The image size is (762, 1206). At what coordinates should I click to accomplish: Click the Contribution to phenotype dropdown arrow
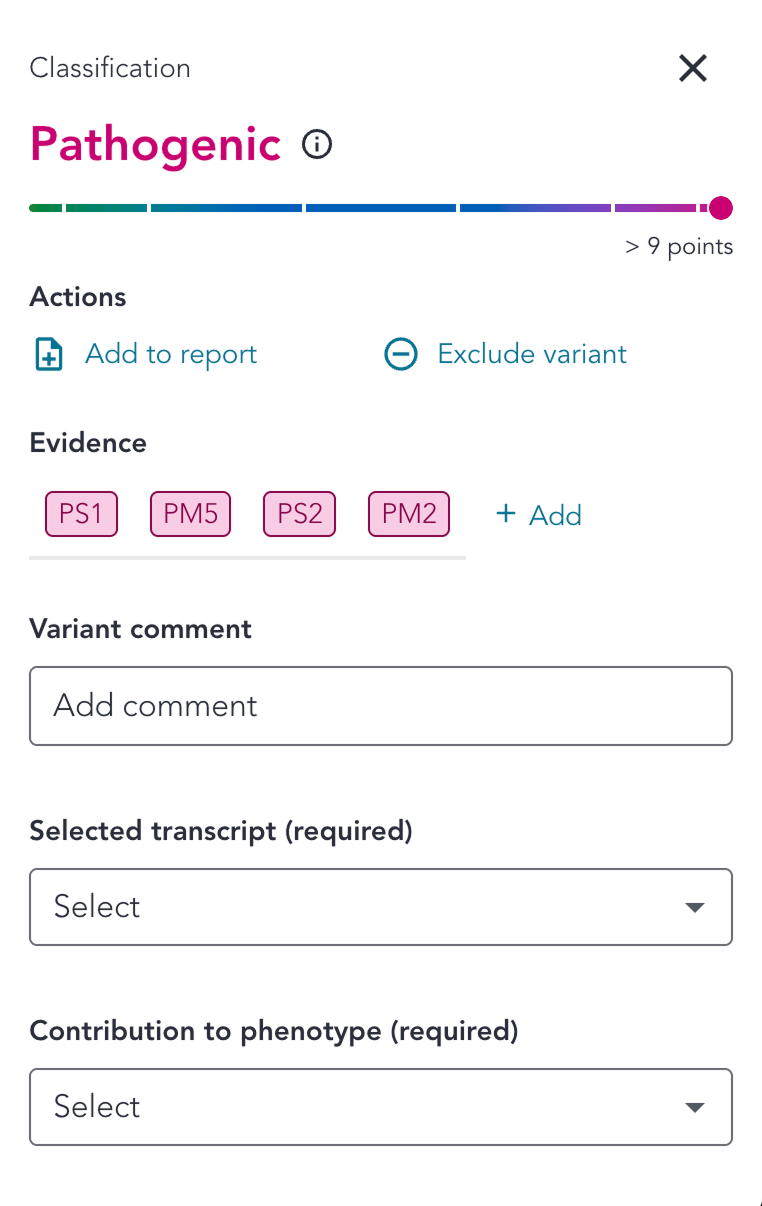694,1108
